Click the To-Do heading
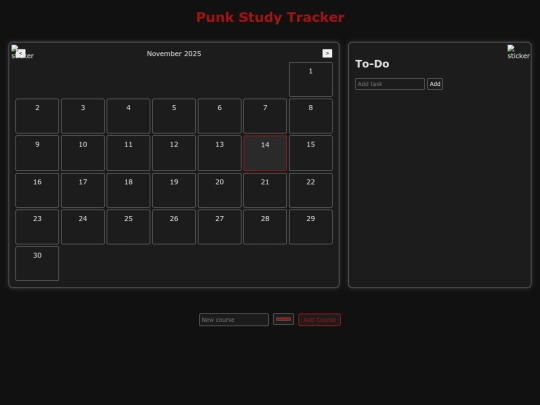The image size is (540, 405). tap(372, 64)
